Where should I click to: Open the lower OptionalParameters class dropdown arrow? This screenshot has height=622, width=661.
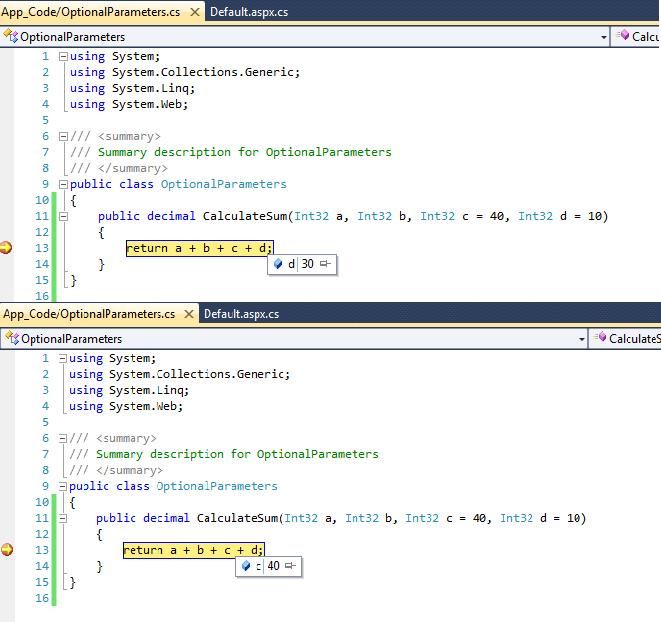pyautogui.click(x=582, y=339)
